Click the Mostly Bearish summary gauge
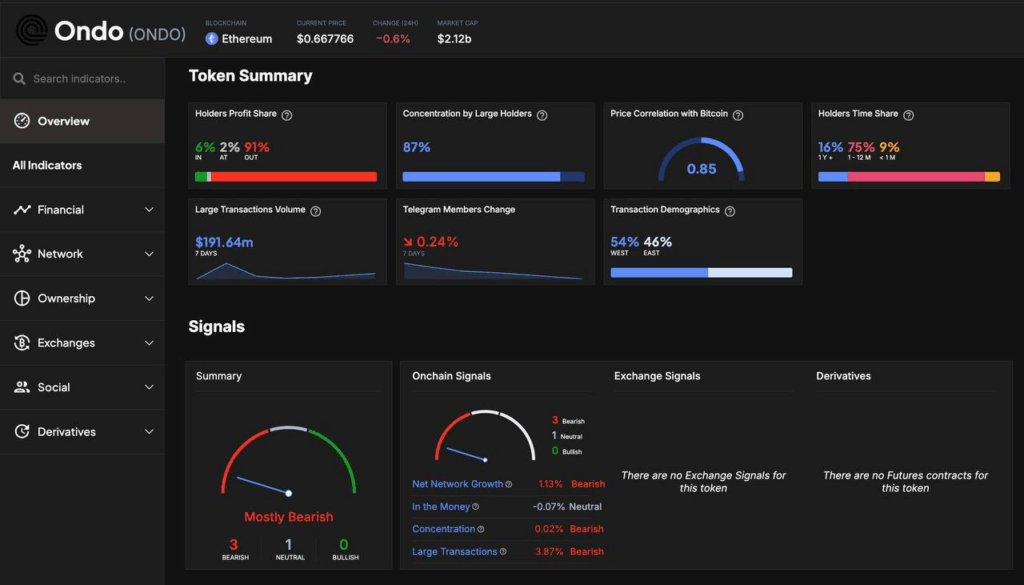Screen dimensions: 1024x585 point(288,460)
